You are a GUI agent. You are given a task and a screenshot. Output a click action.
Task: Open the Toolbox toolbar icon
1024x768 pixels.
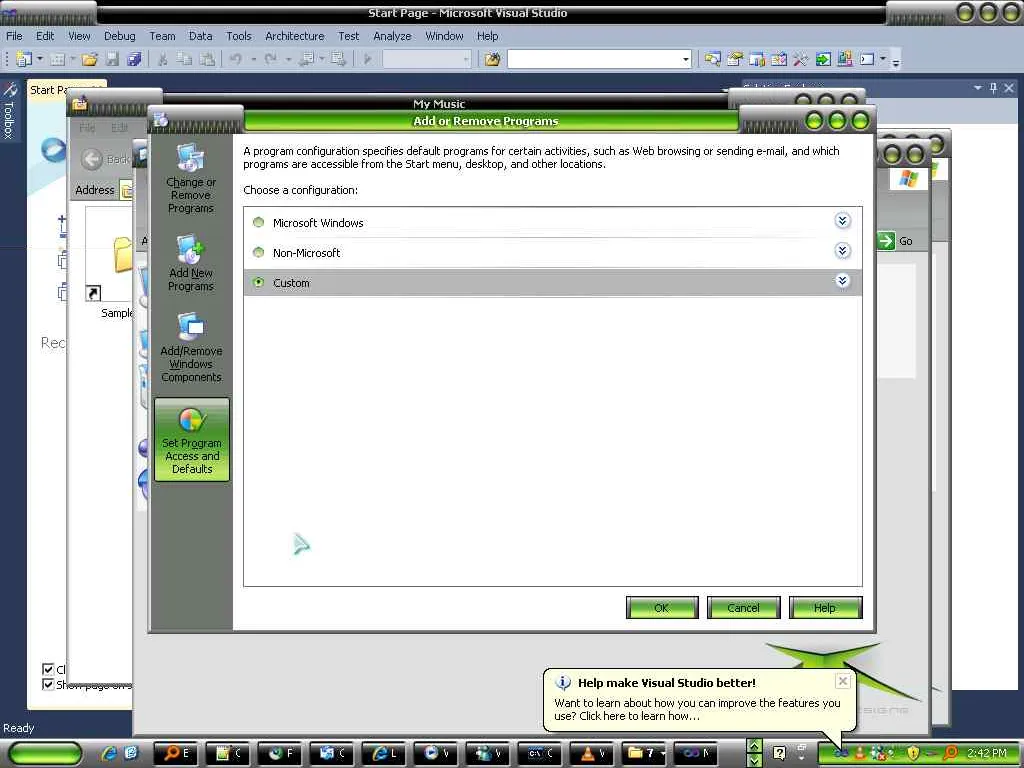coord(801,59)
